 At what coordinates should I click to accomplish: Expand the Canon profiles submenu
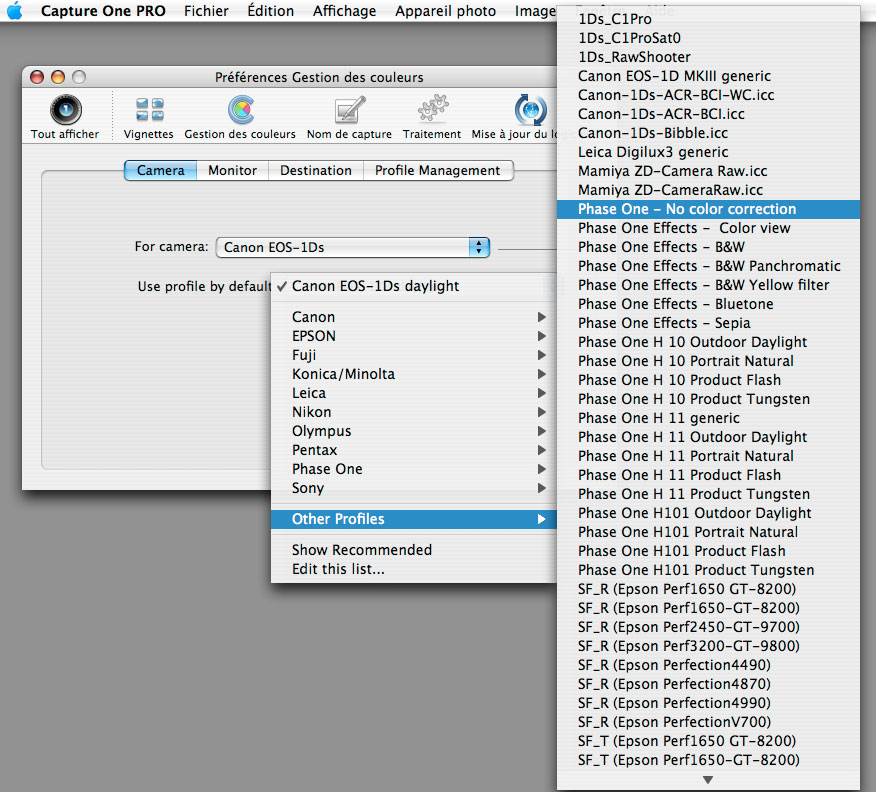point(414,317)
